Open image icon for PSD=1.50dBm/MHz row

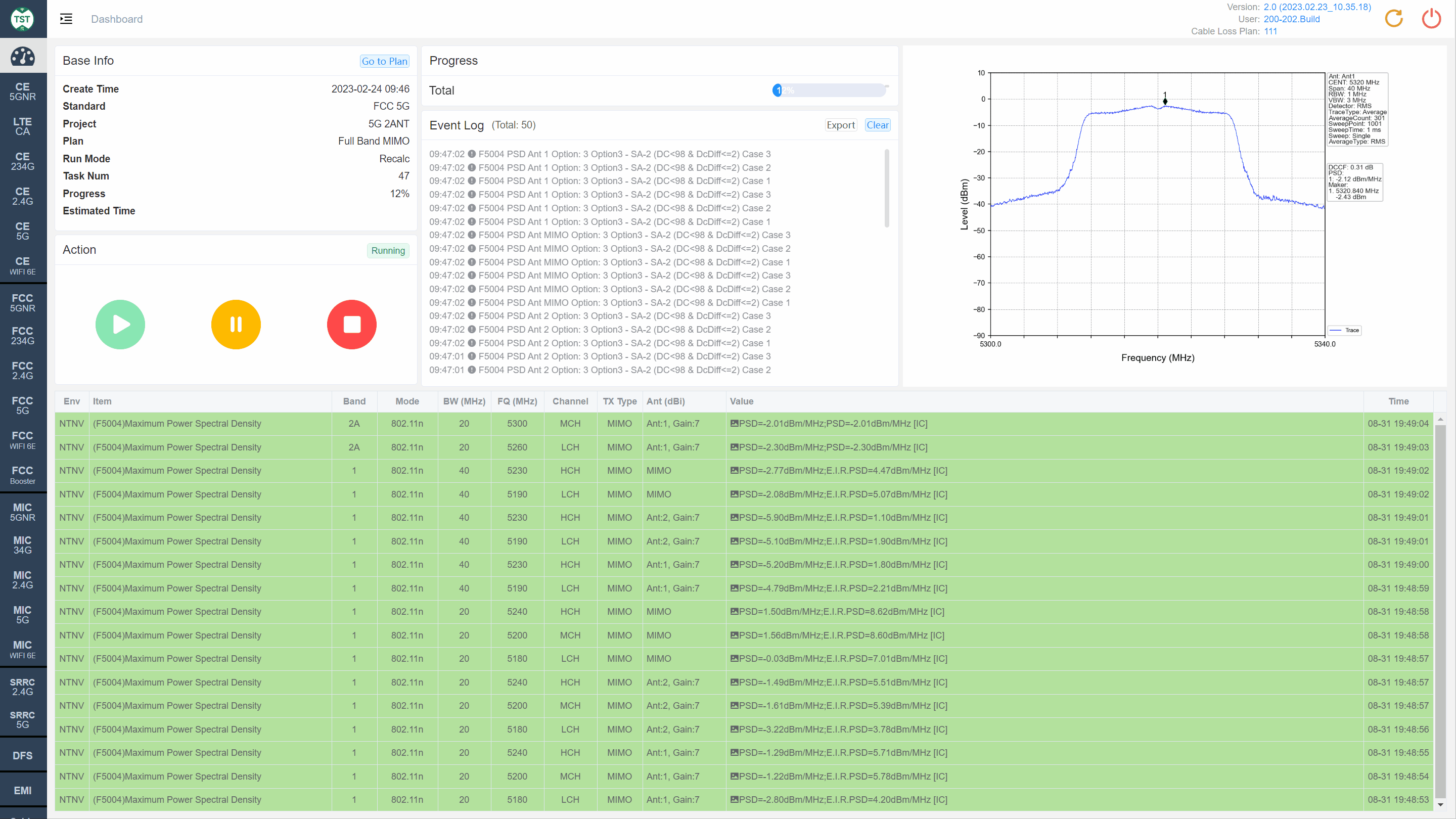(x=734, y=612)
